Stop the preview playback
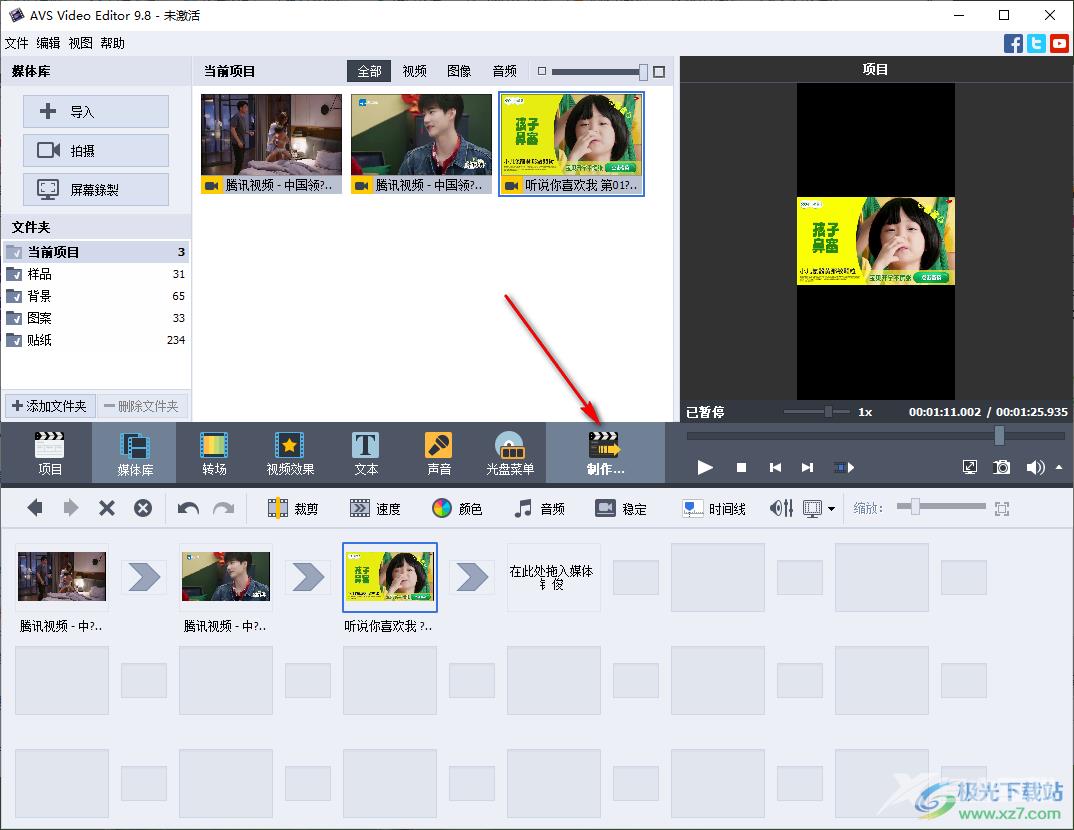 (741, 467)
